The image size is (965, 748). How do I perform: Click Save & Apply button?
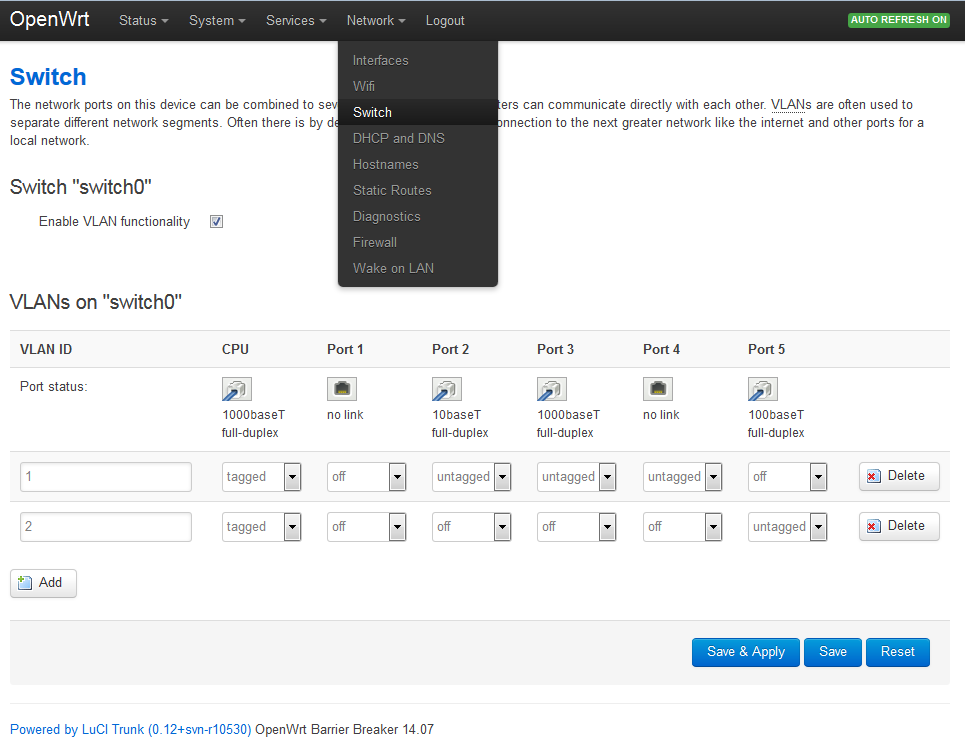(745, 652)
